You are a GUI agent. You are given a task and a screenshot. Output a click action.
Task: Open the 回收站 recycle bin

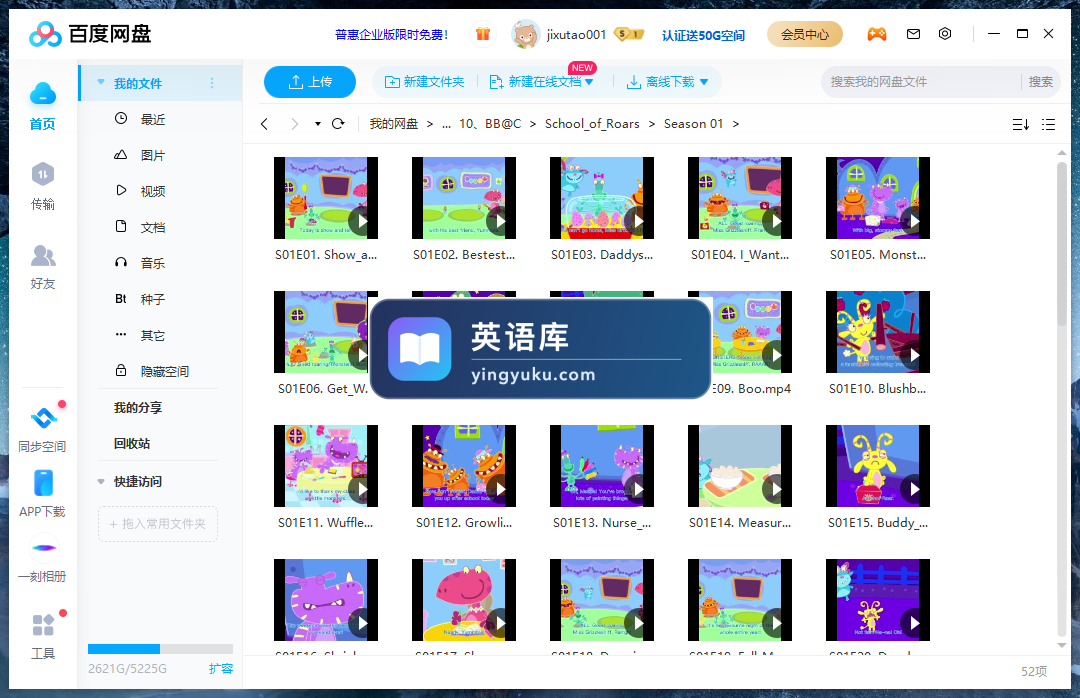132,444
